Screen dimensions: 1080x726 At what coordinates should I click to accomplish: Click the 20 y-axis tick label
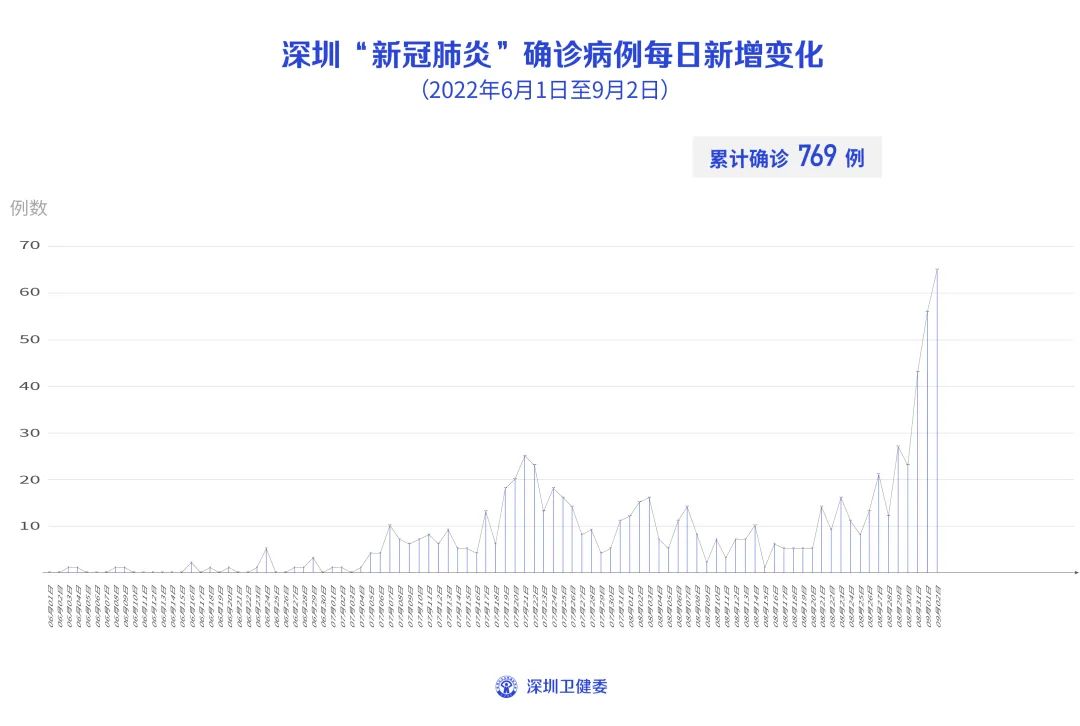pos(29,480)
